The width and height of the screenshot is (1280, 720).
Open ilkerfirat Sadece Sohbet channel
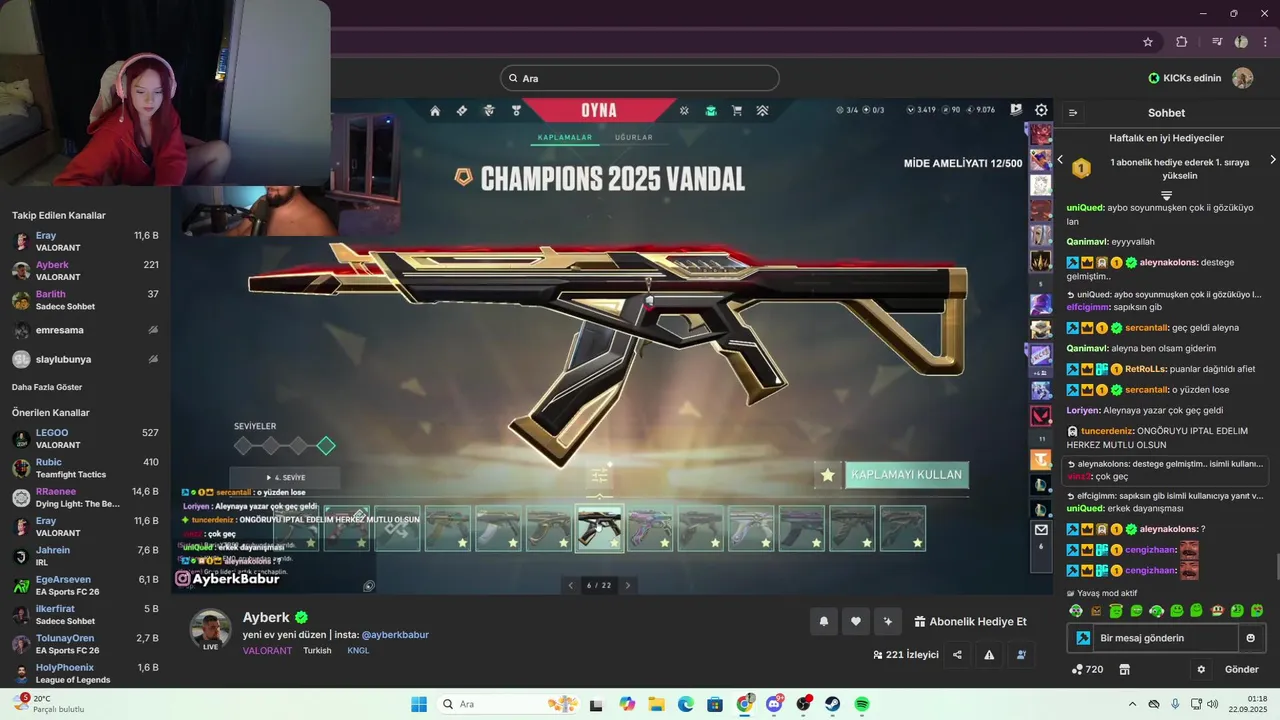pyautogui.click(x=85, y=614)
